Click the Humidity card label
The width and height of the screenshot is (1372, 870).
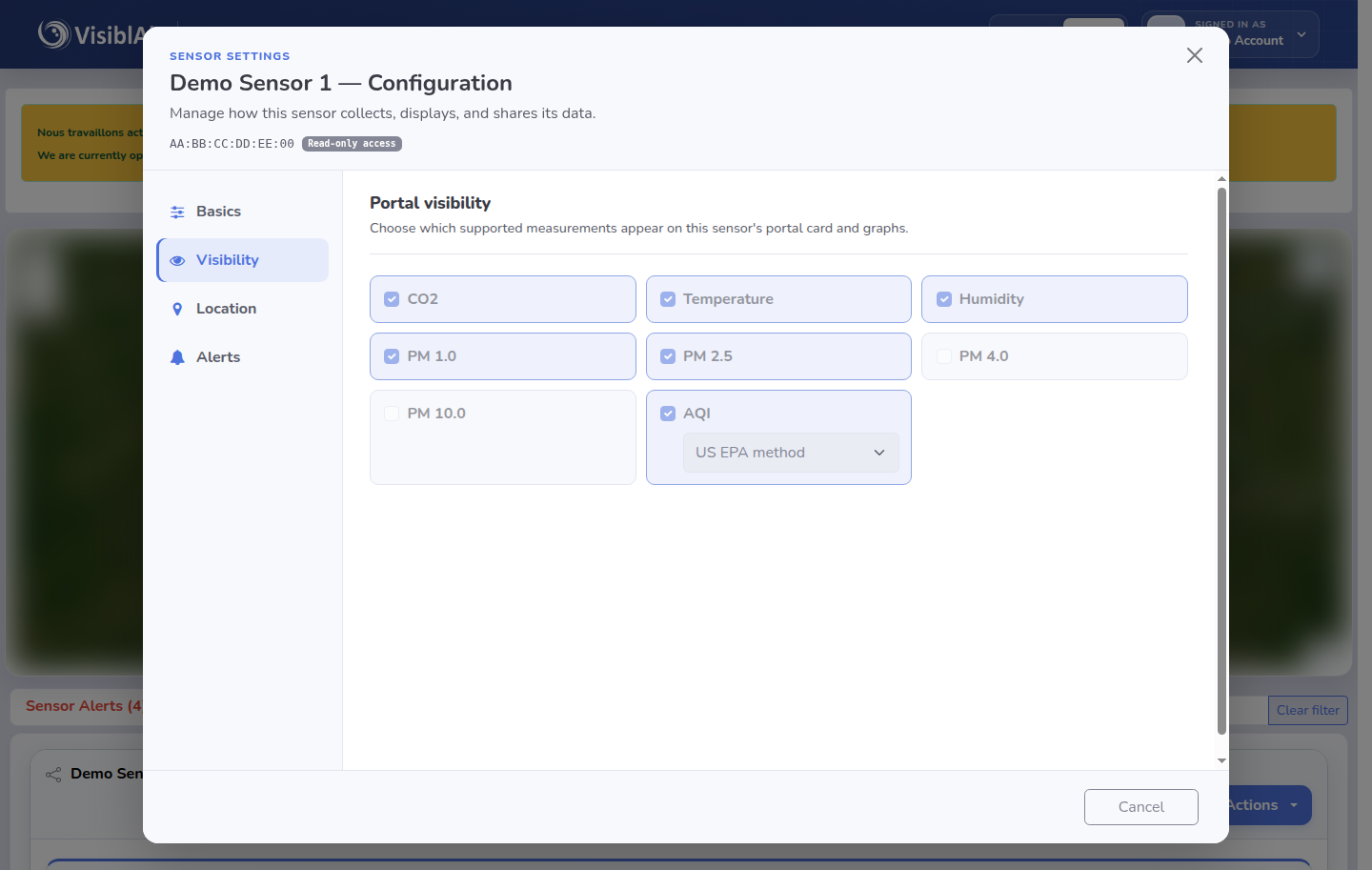click(x=991, y=299)
